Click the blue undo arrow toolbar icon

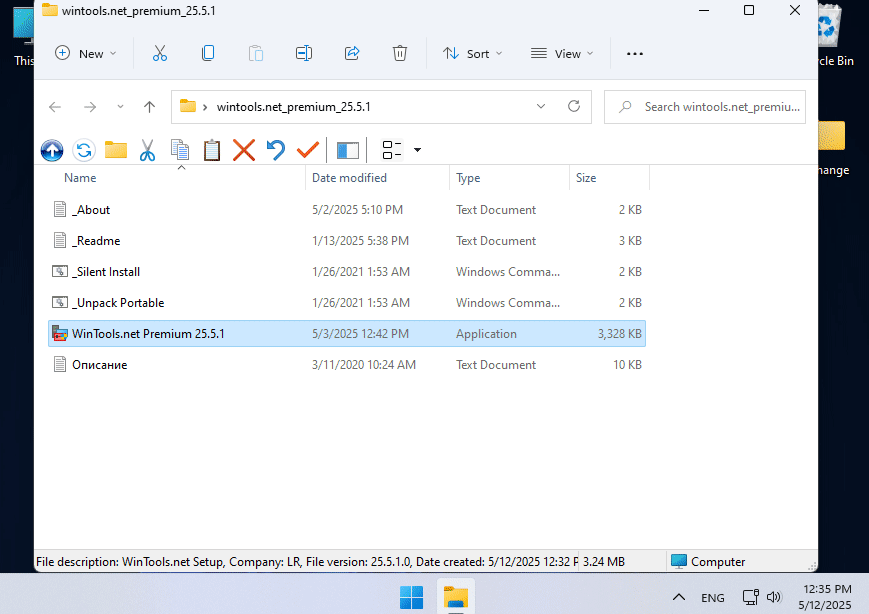(275, 150)
